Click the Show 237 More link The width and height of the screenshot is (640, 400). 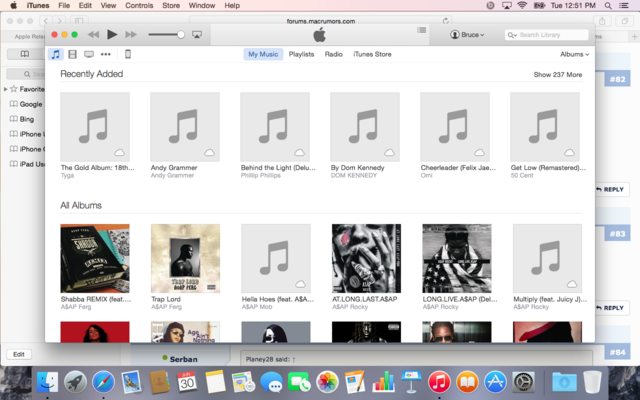(558, 75)
